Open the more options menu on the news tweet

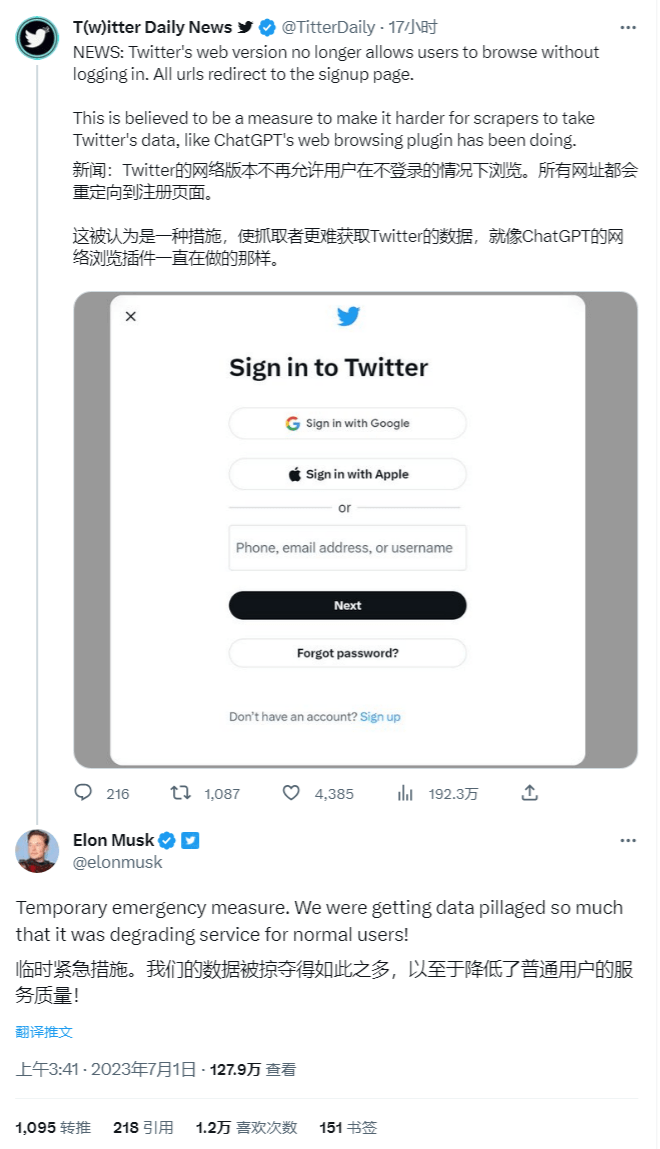627,27
